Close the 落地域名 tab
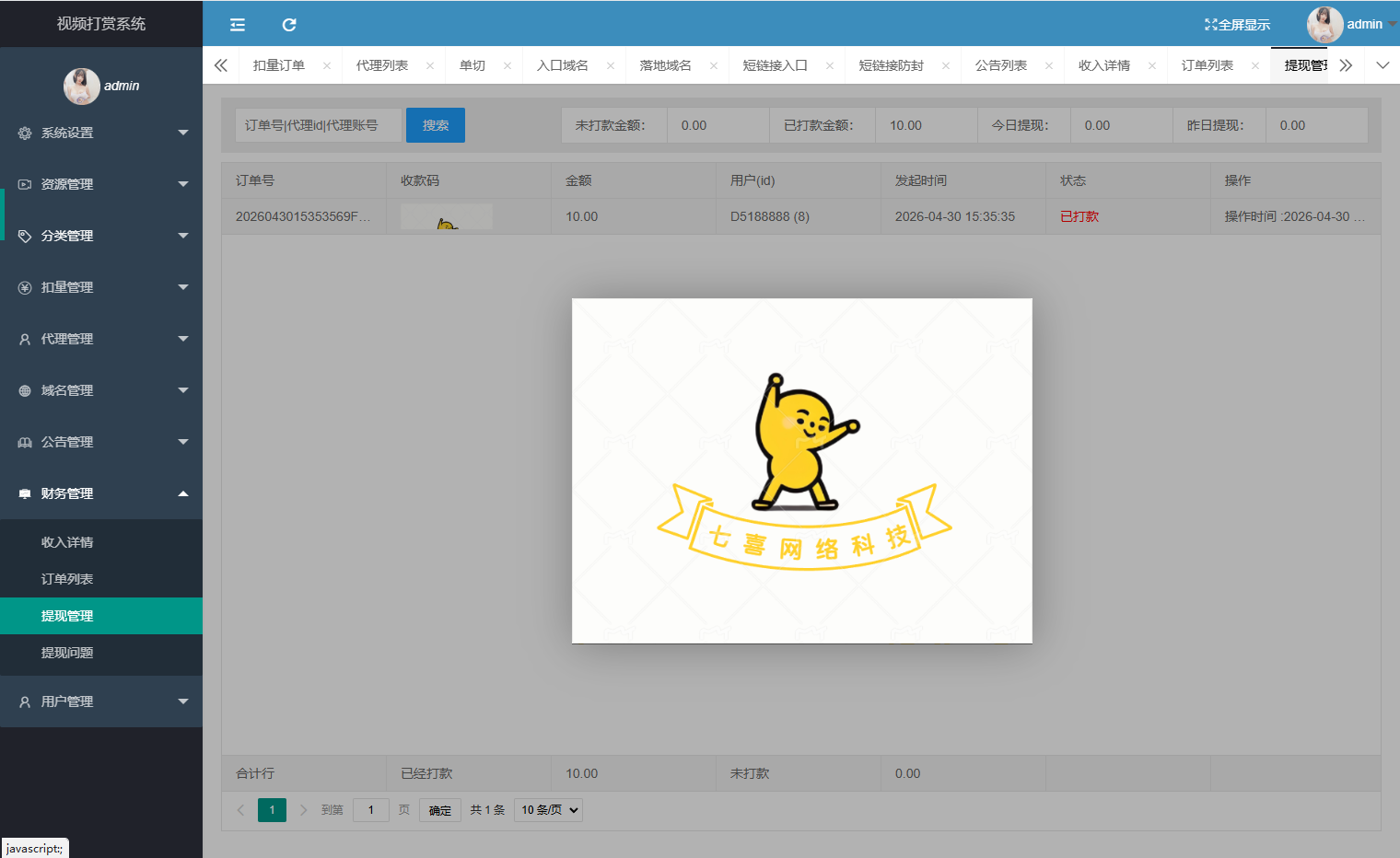This screenshot has height=858, width=1400. pyautogui.click(x=714, y=65)
